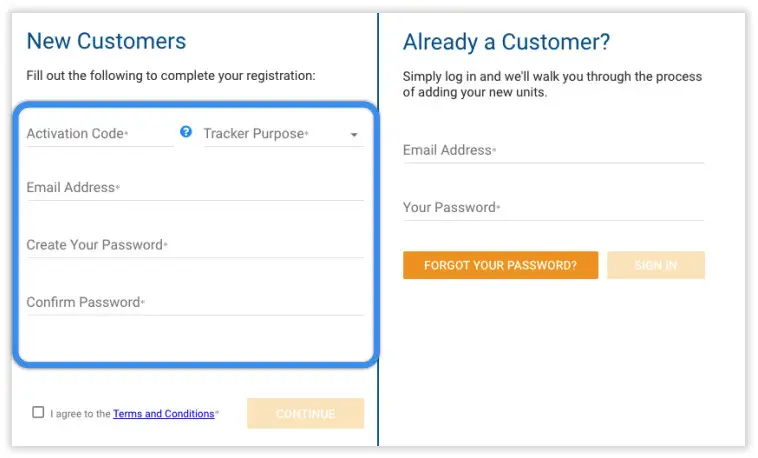Click the Forgot Your Password button
Image resolution: width=758 pixels, height=458 pixels.
[500, 265]
